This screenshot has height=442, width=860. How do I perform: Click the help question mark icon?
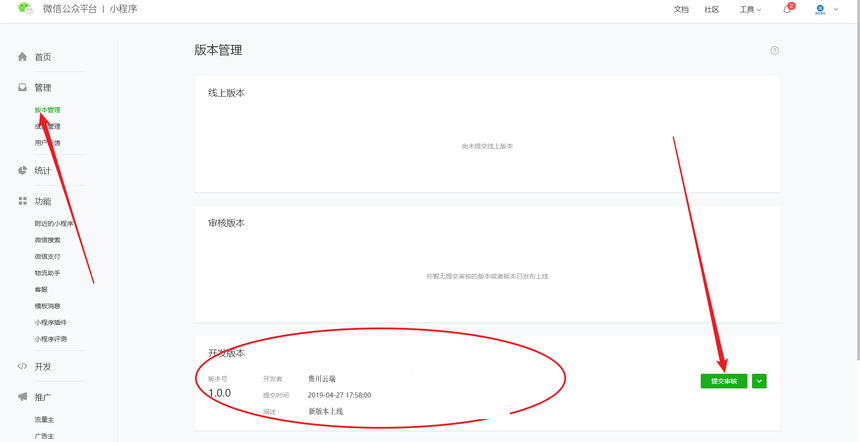coord(774,50)
